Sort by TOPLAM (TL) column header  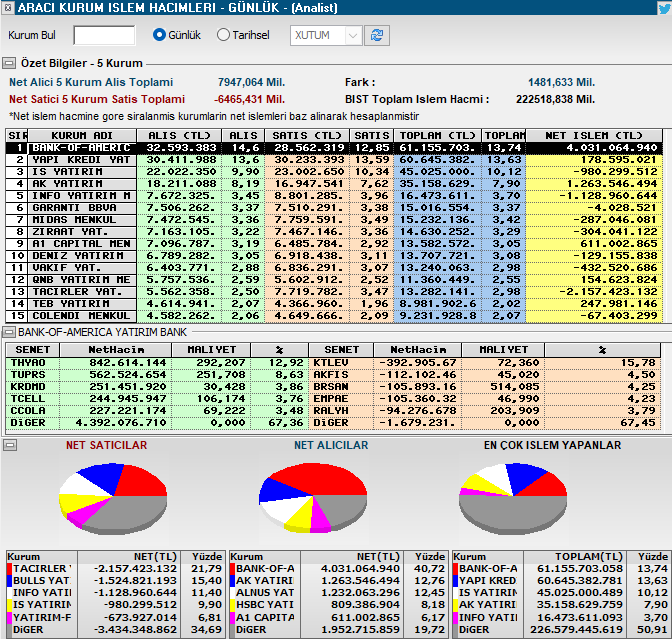438,135
